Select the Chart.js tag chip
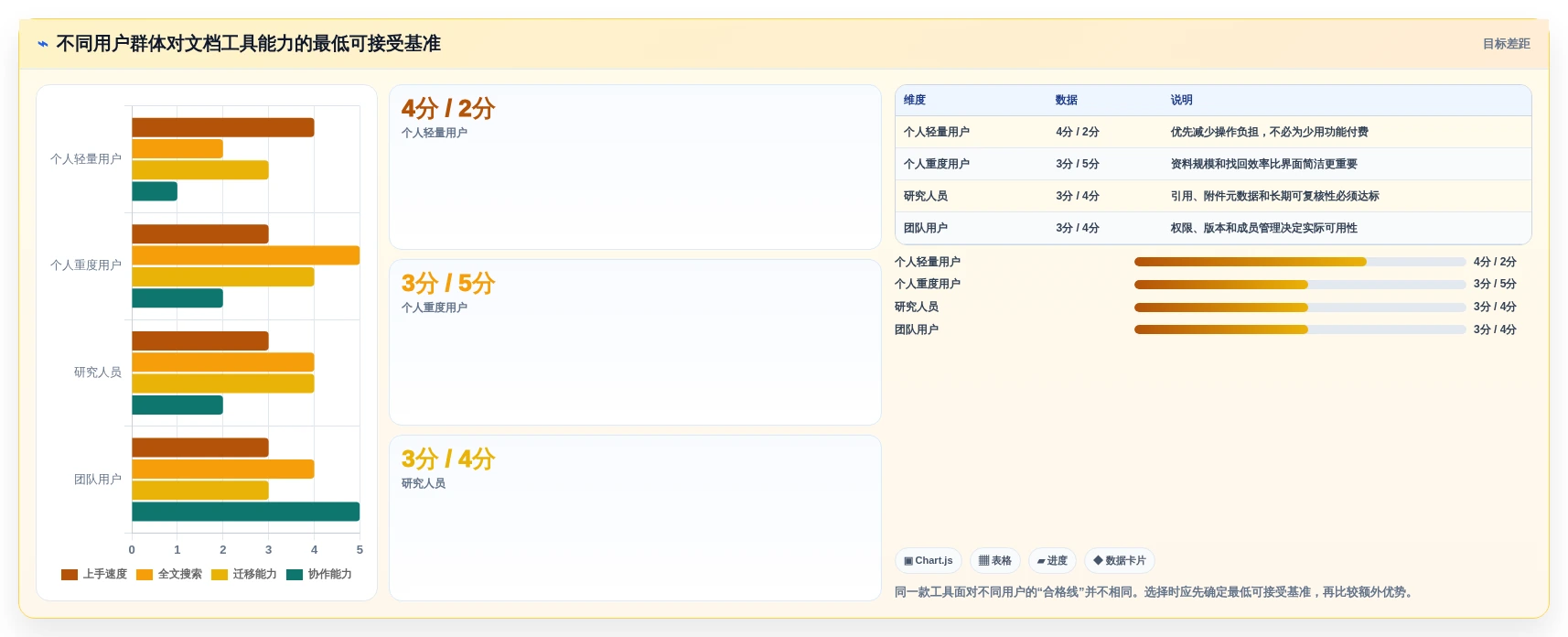Viewport: 1568px width, 637px height. pyautogui.click(x=928, y=561)
